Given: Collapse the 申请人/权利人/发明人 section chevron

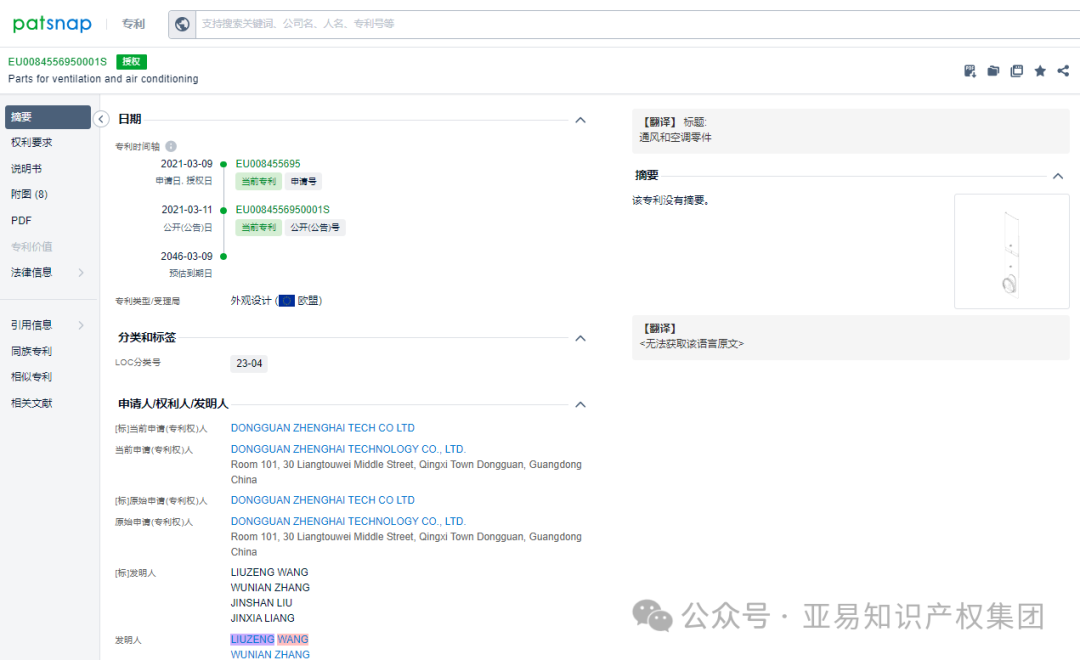Looking at the screenshot, I should [x=581, y=404].
